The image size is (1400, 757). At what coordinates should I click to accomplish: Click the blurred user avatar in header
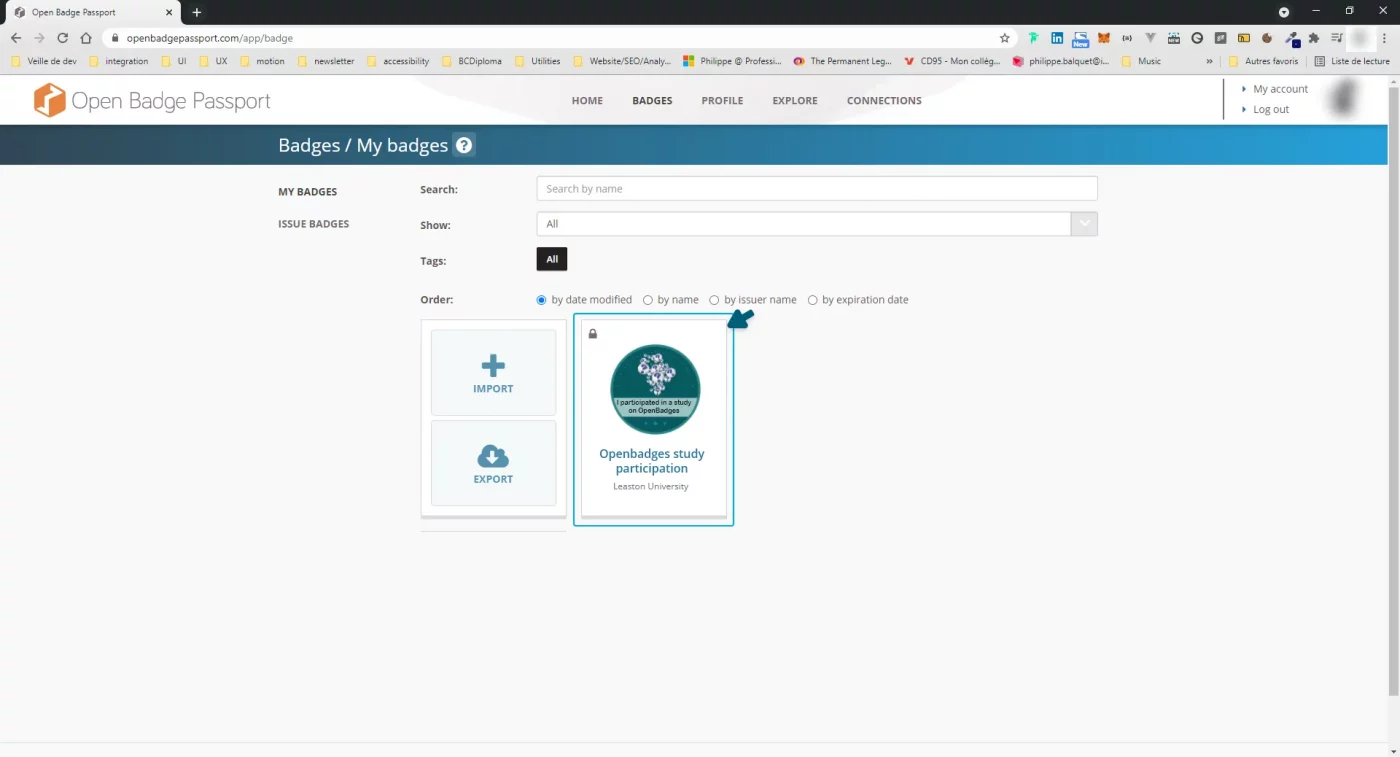pyautogui.click(x=1345, y=99)
